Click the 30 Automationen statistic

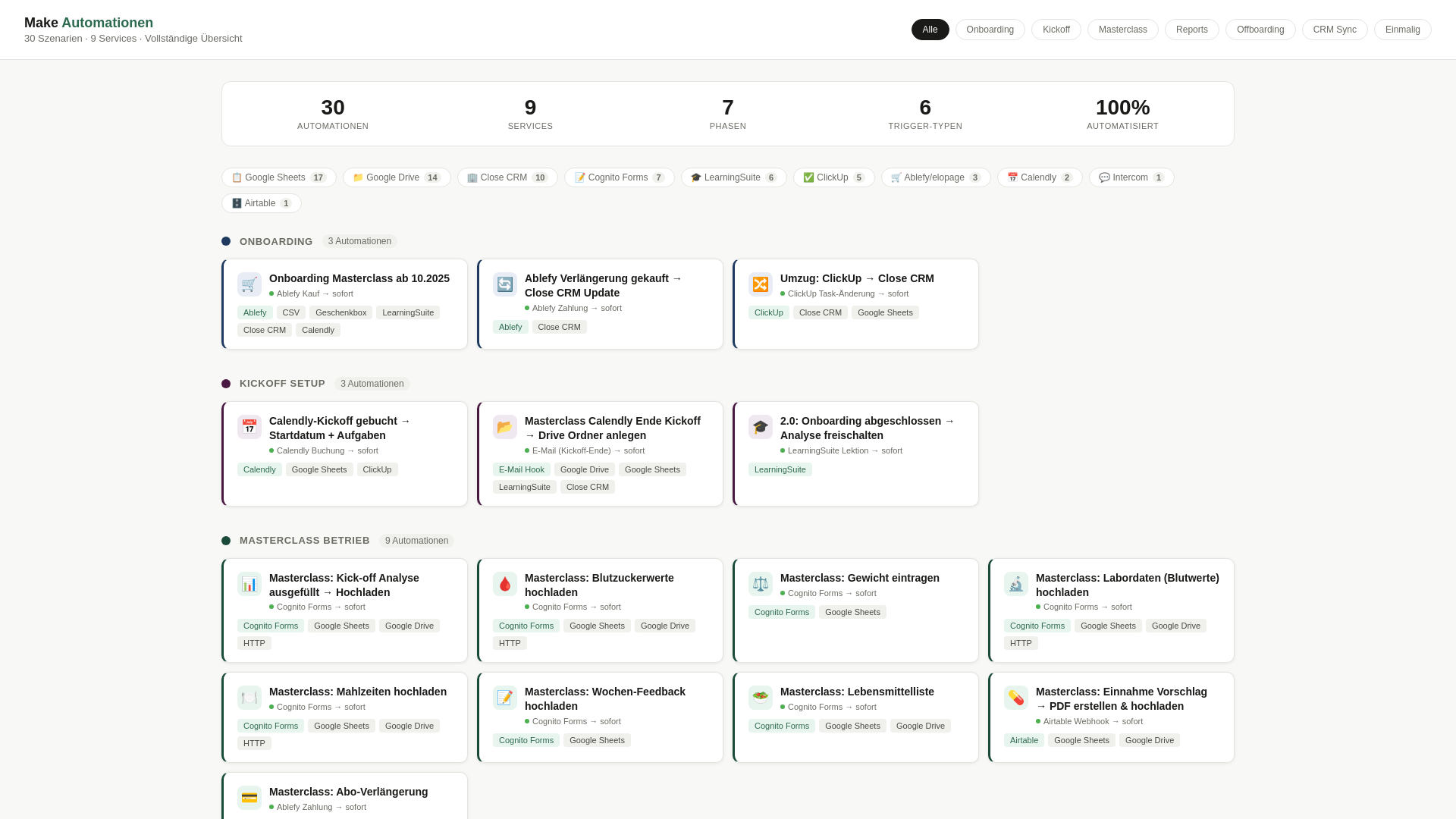pos(333,114)
